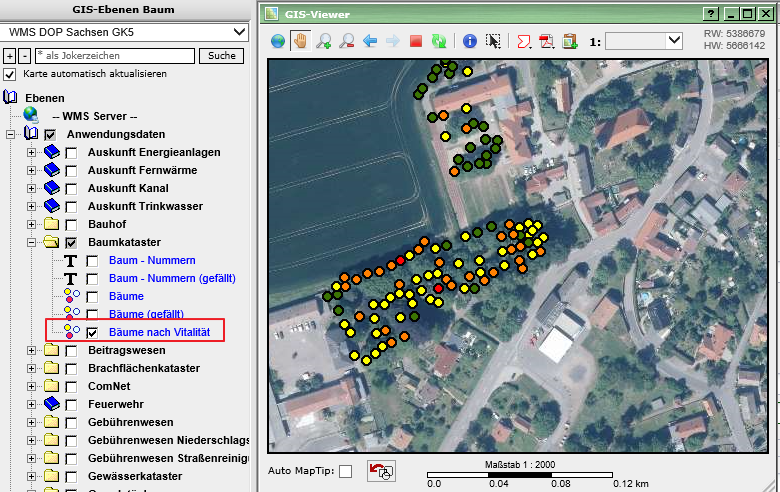
Task: Select the pan hand tool
Action: (x=300, y=41)
